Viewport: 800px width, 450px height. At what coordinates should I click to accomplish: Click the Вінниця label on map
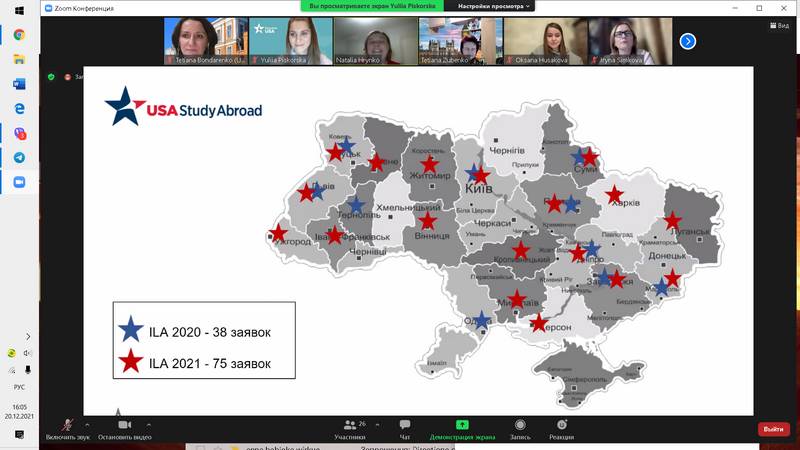coord(432,236)
